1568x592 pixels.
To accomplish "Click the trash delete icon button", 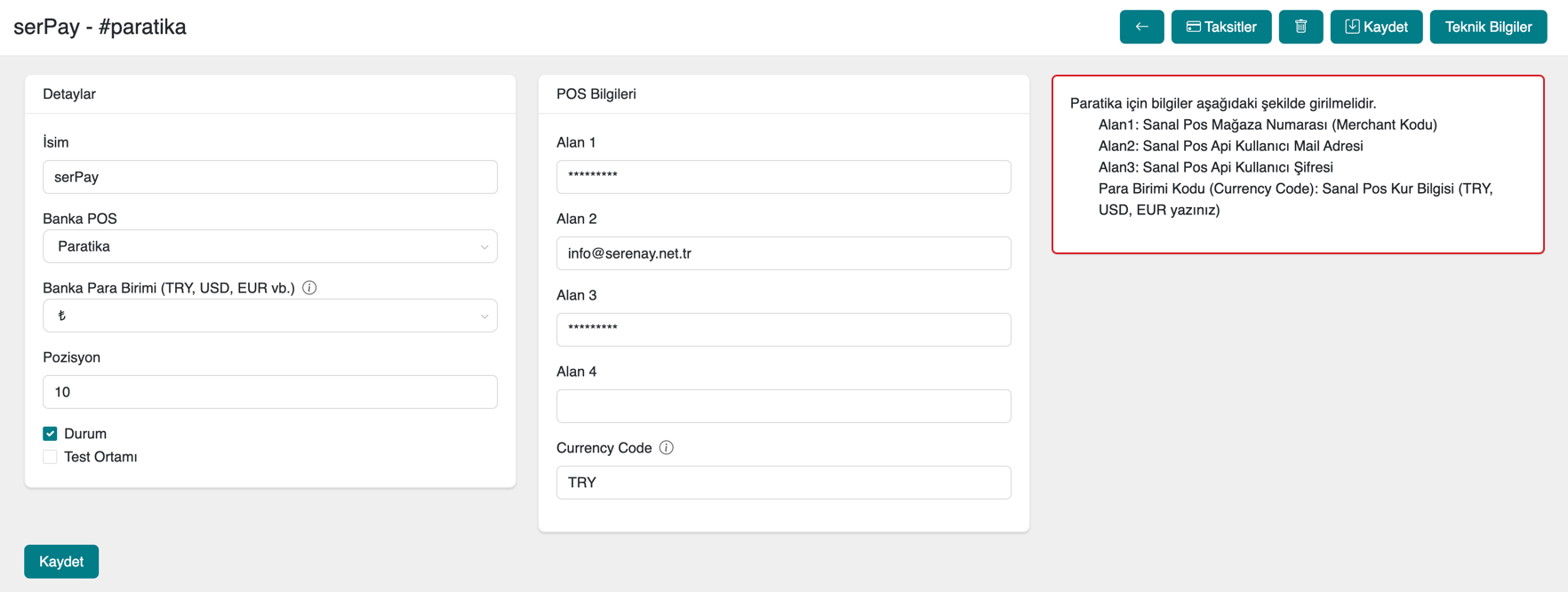I will tap(1300, 27).
